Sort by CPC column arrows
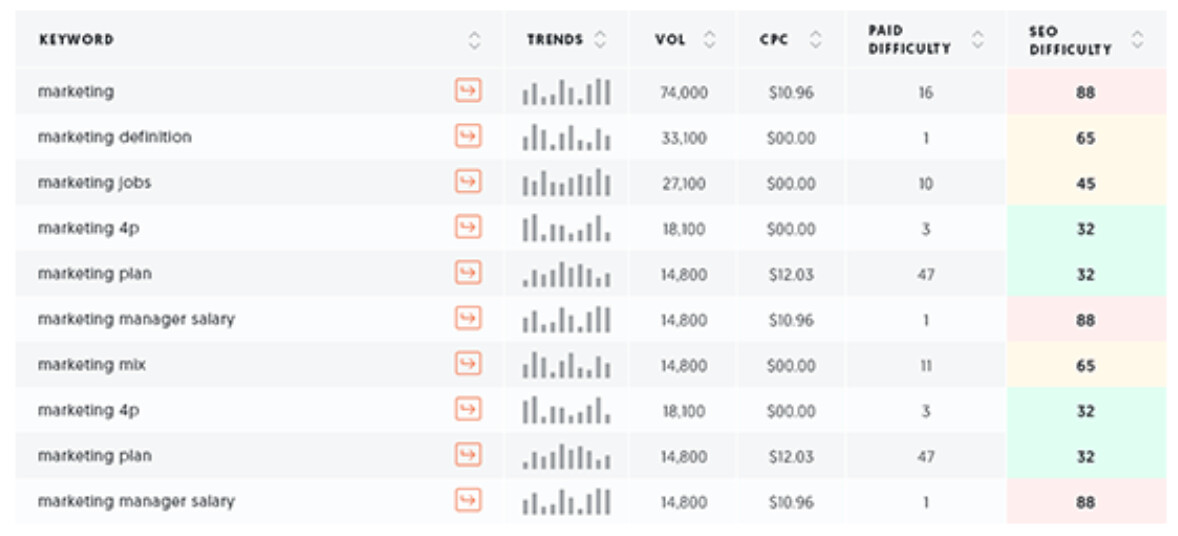The height and width of the screenshot is (536, 1178). coord(816,40)
